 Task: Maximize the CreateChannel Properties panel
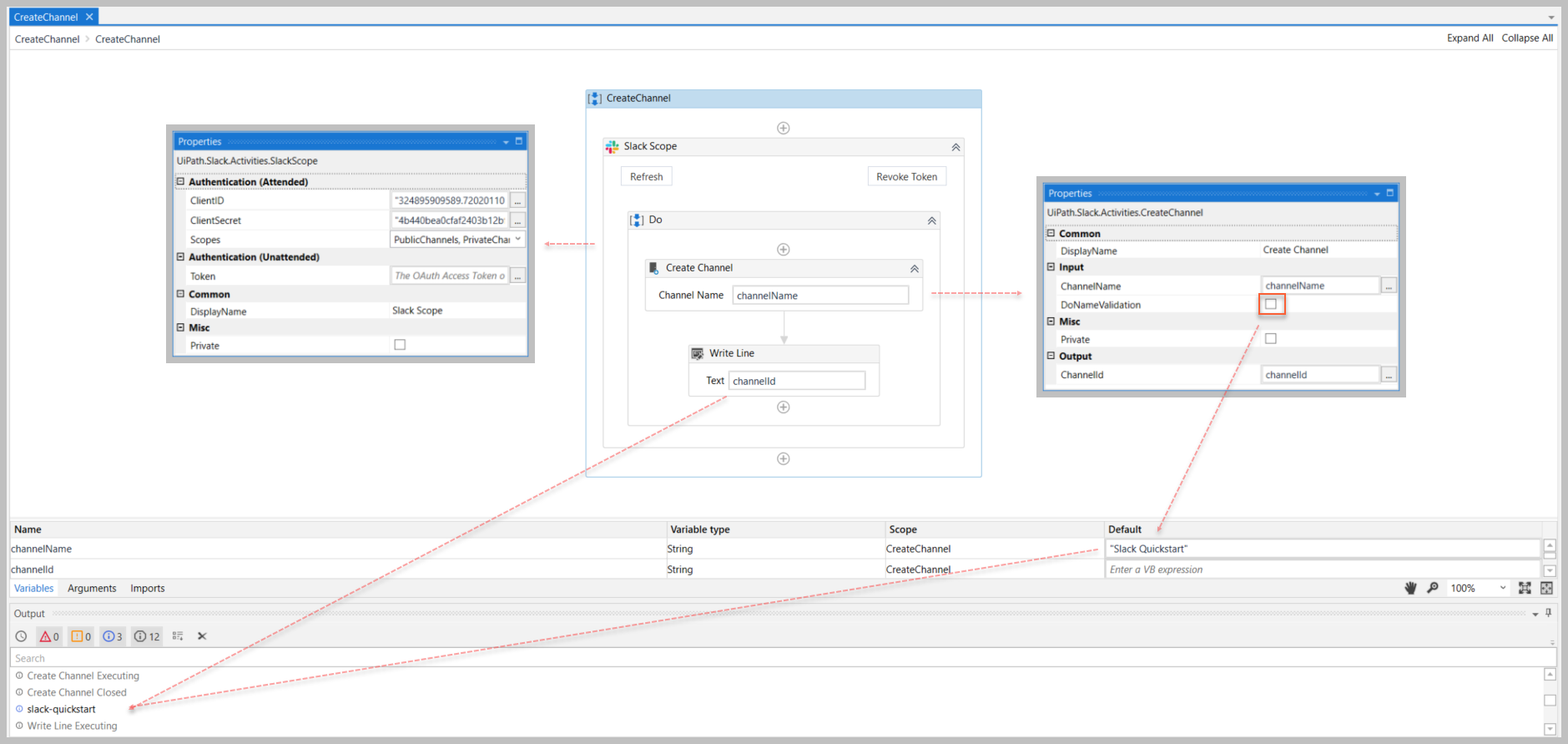coord(1390,193)
